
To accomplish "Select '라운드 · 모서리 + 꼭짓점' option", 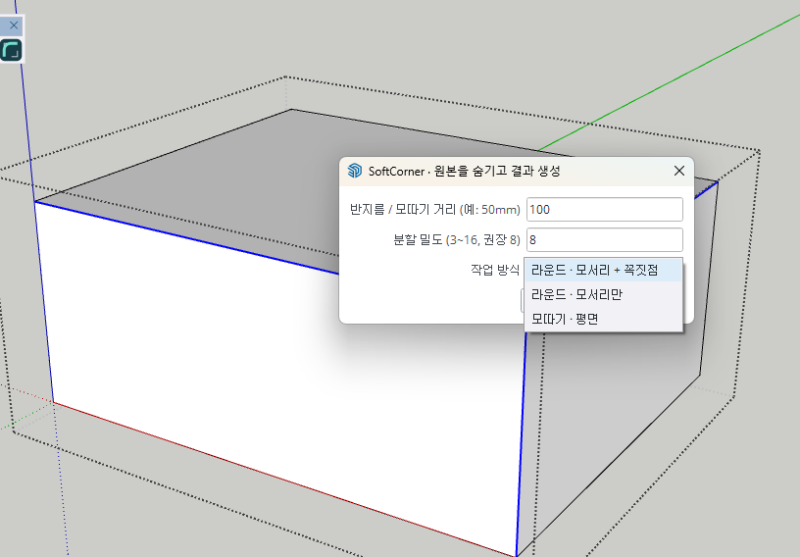I will [604, 270].
